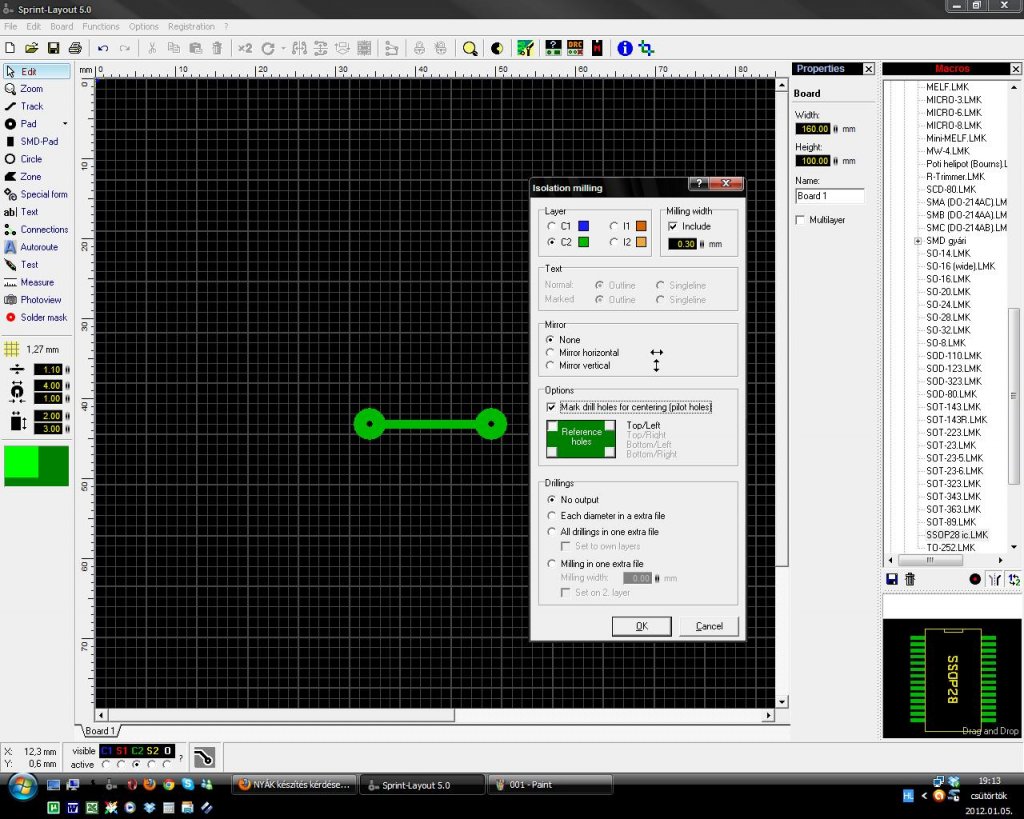Viewport: 1024px width, 819px height.
Task: Open a file with the folder icon
Action: click(31, 48)
